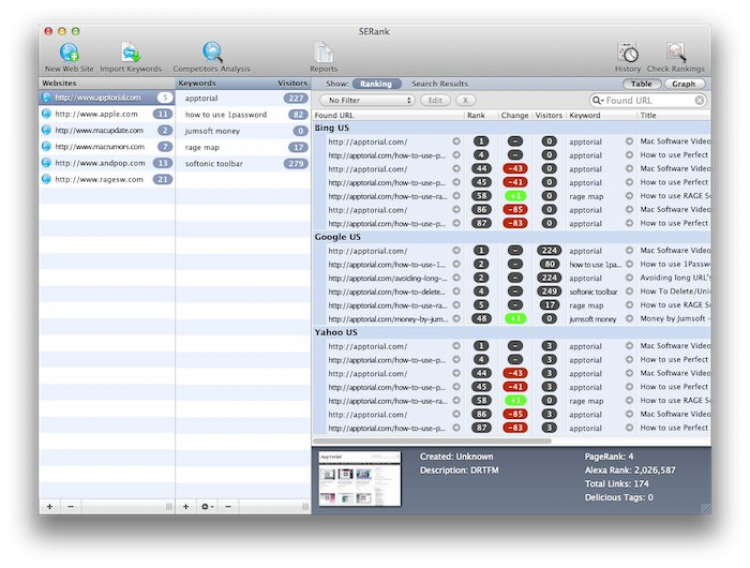The height and width of the screenshot is (568, 750).
Task: Sort by the Title column header
Action: (x=674, y=115)
